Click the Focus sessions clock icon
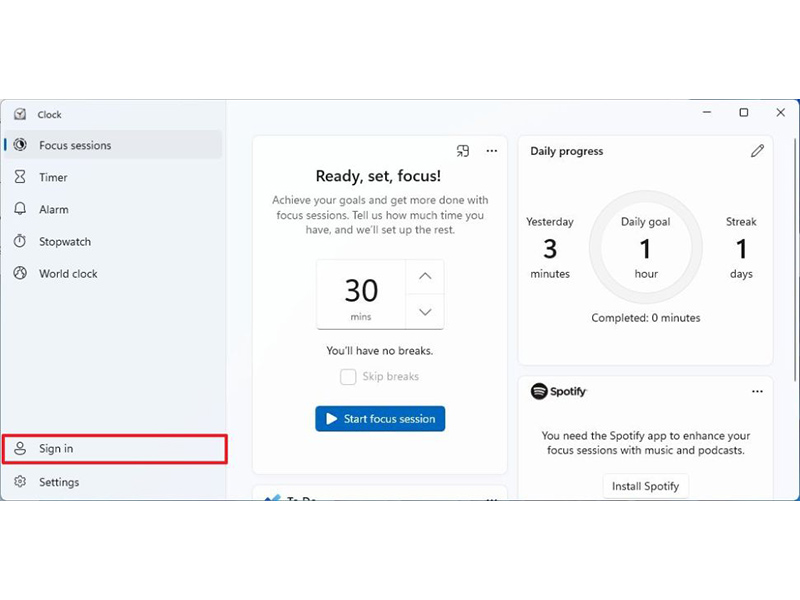Viewport: 800px width, 600px height. point(20,145)
